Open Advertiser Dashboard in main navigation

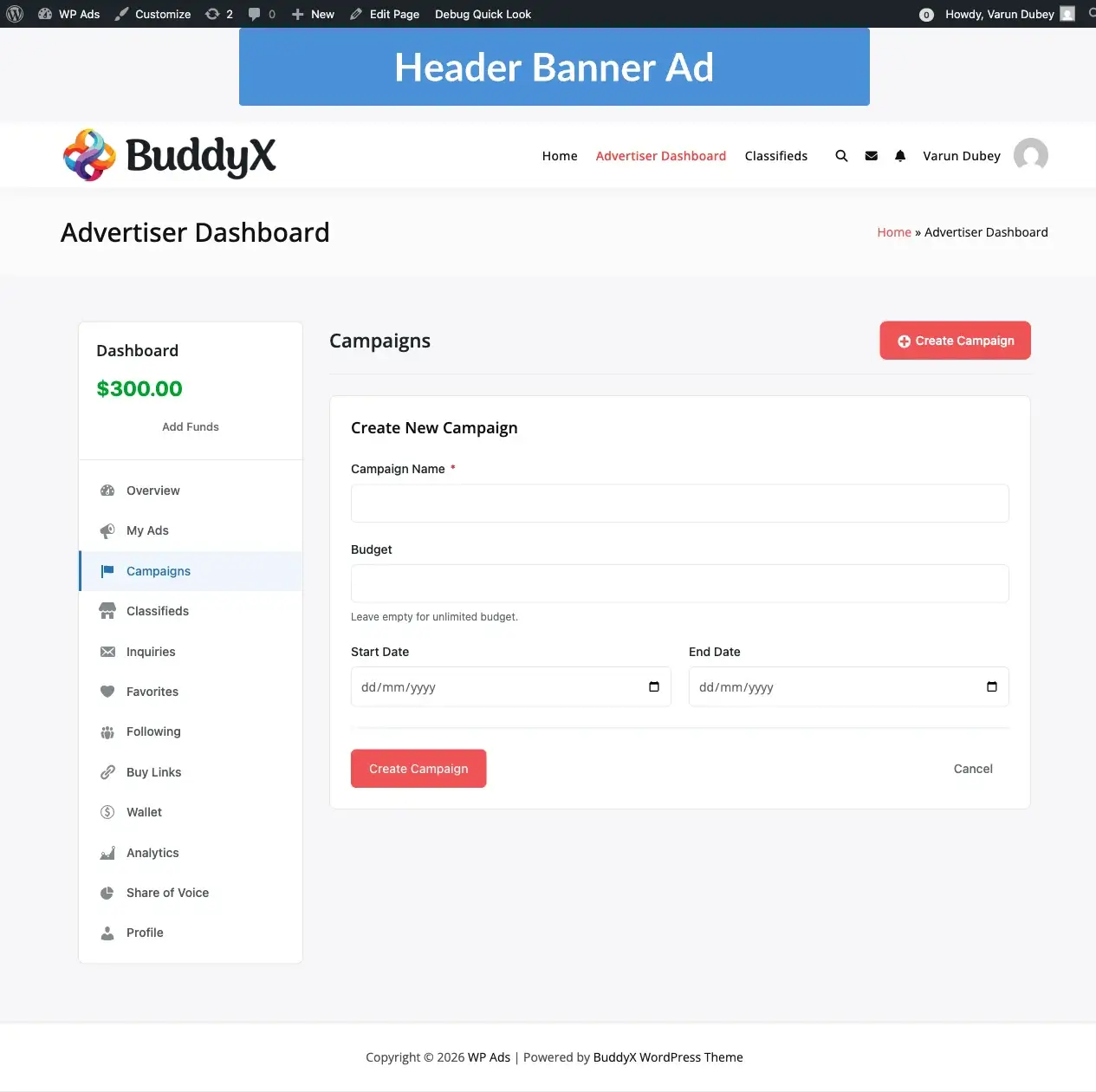[661, 156]
